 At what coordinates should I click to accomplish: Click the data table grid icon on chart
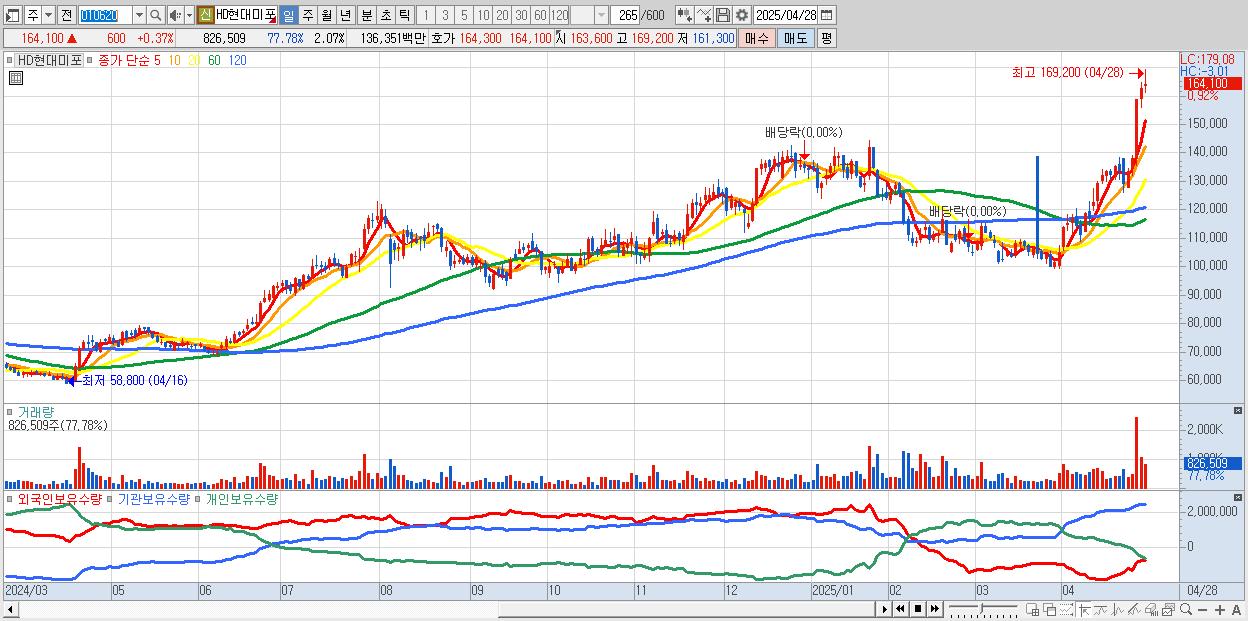click(17, 79)
